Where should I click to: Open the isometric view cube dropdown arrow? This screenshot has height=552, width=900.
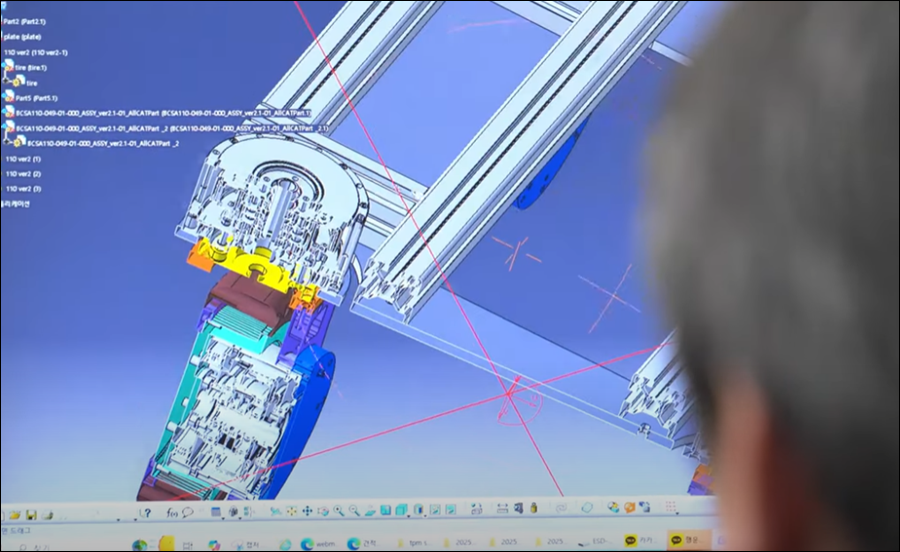(x=408, y=516)
